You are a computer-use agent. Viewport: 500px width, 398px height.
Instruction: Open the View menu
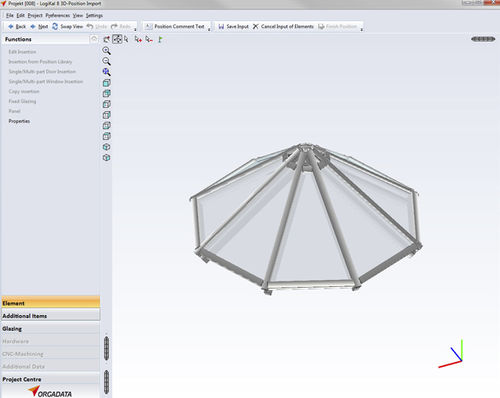pyautogui.click(x=78, y=15)
